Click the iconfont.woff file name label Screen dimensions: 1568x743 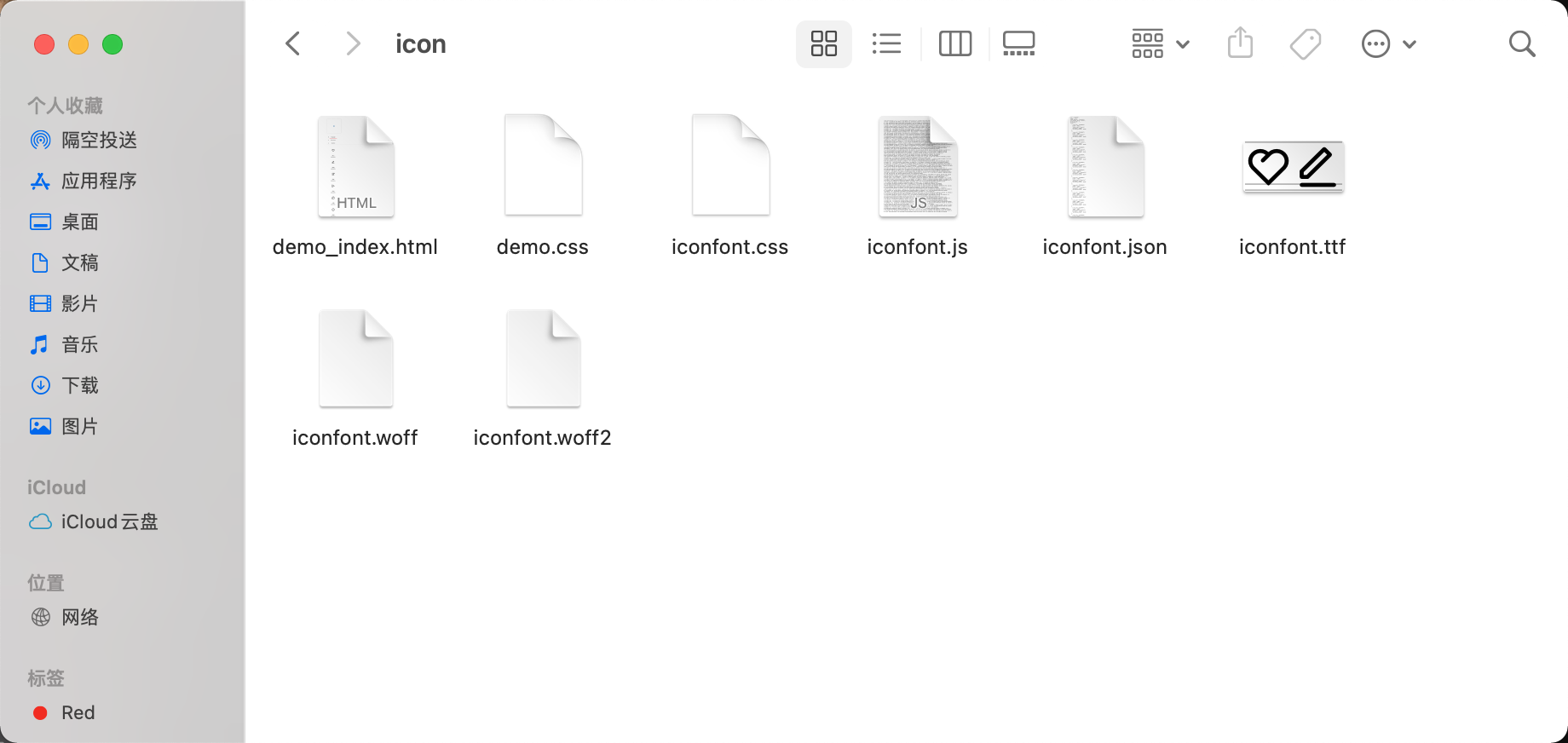click(x=355, y=438)
